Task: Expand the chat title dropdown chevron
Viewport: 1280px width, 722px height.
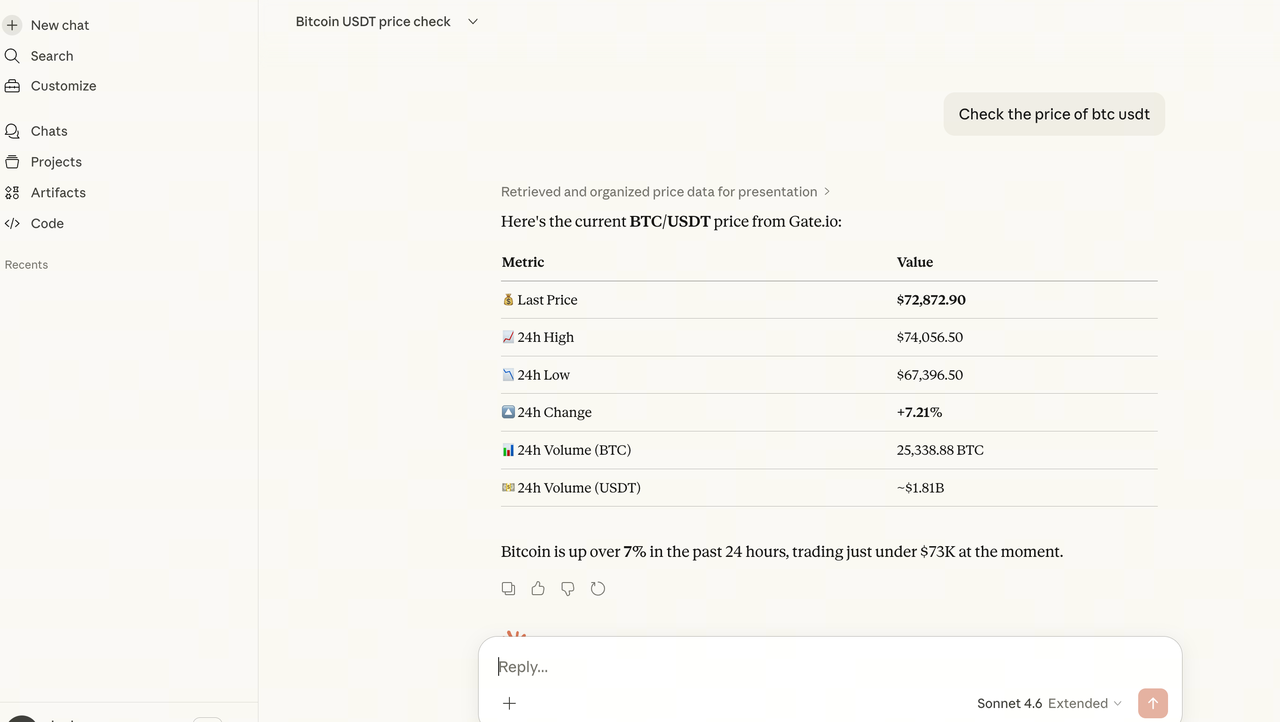Action: tap(473, 22)
